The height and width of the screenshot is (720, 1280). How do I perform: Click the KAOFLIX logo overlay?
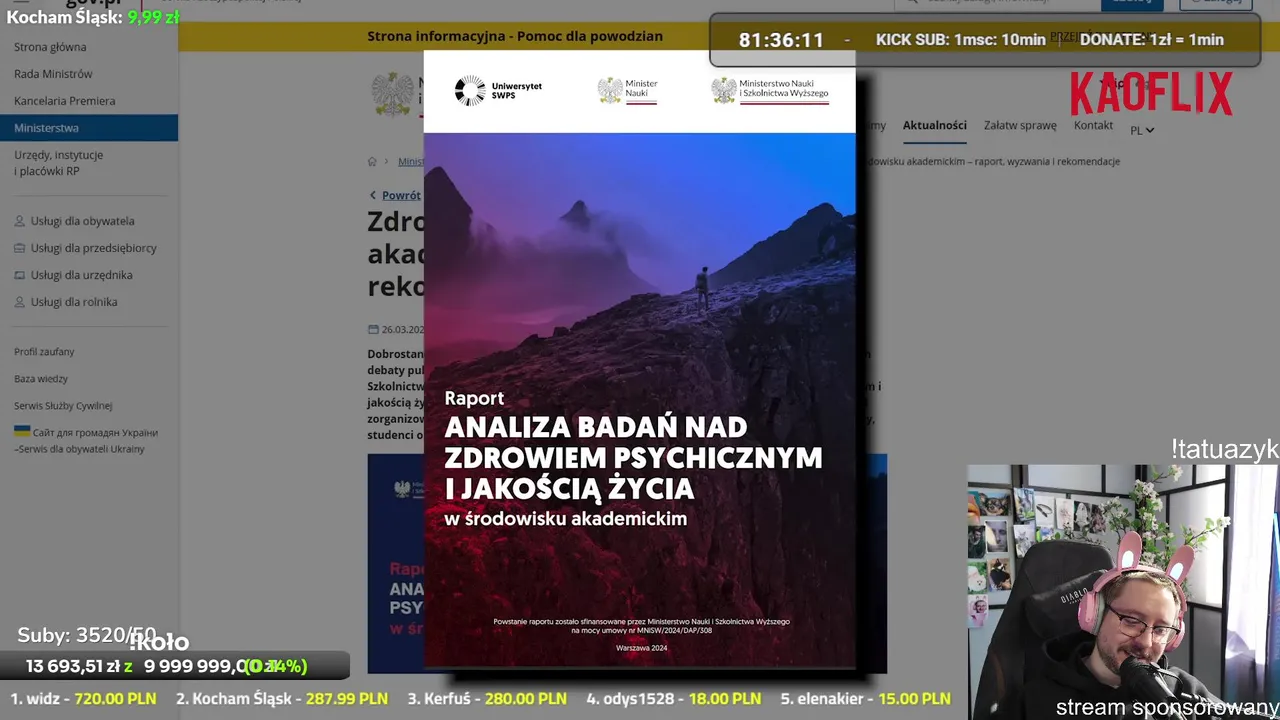click(1151, 94)
